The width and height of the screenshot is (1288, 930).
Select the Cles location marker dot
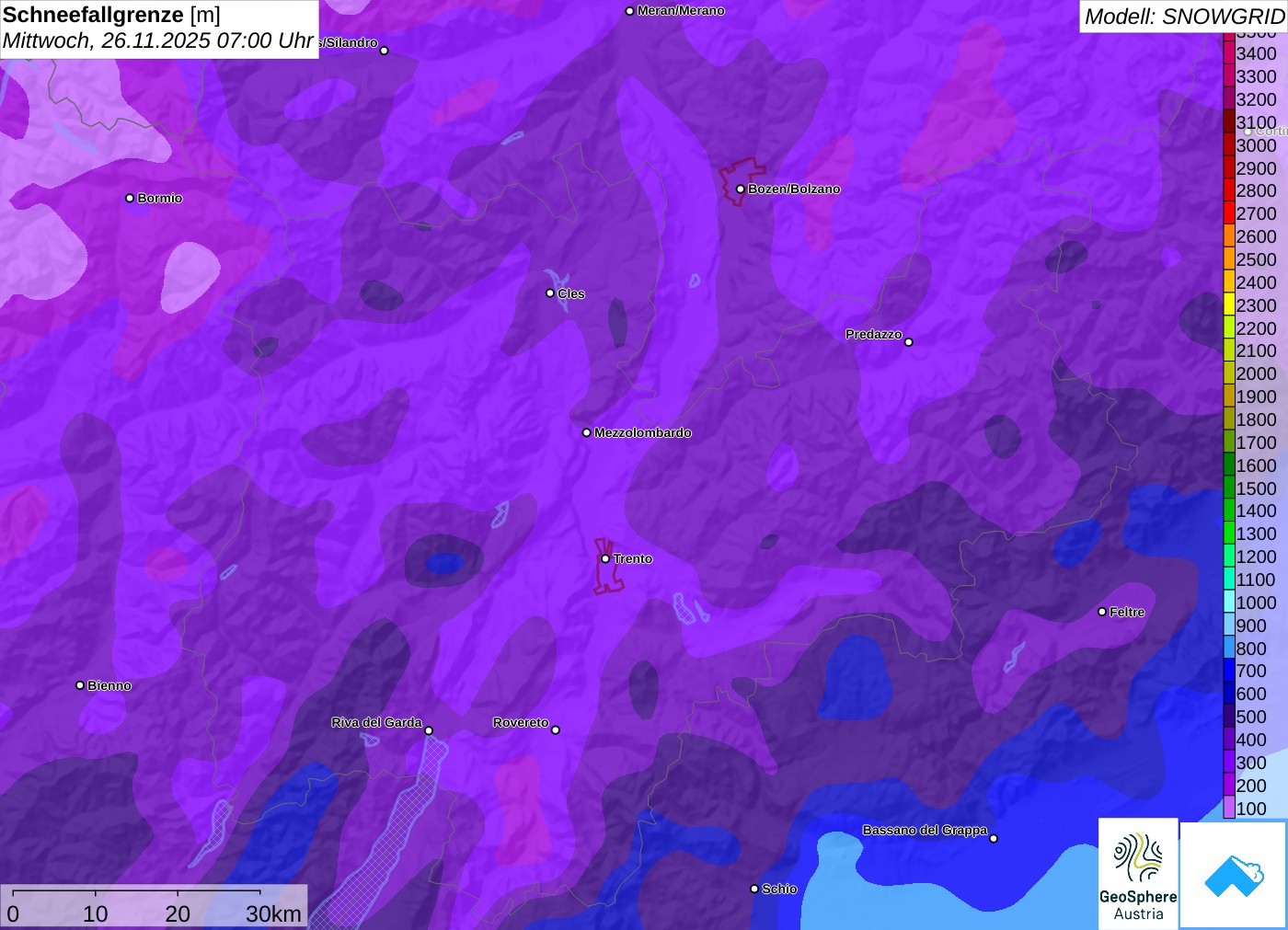550,293
